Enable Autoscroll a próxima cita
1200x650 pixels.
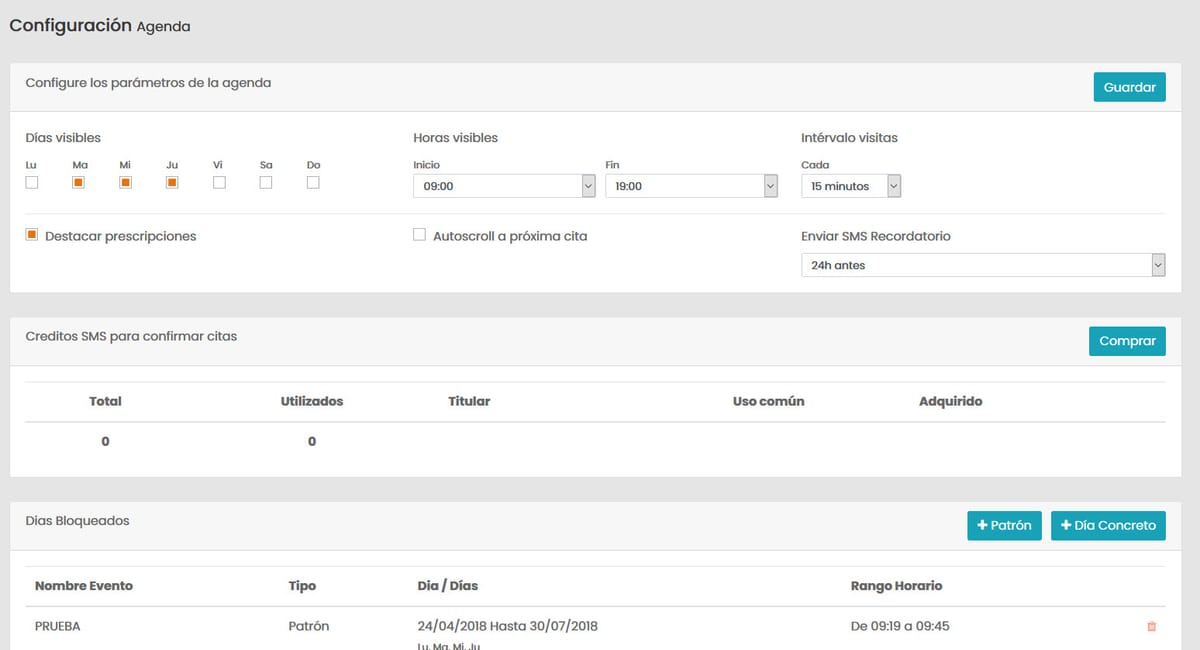pyautogui.click(x=419, y=234)
